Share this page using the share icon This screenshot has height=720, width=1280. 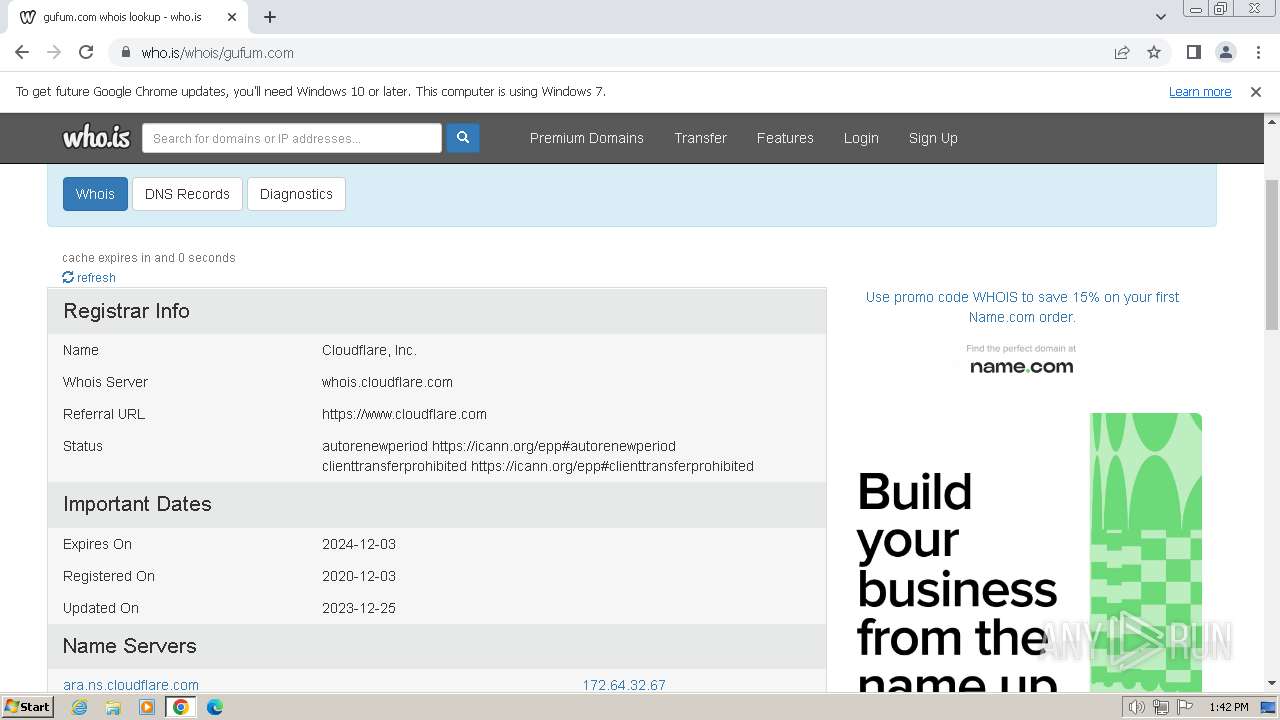click(1122, 53)
